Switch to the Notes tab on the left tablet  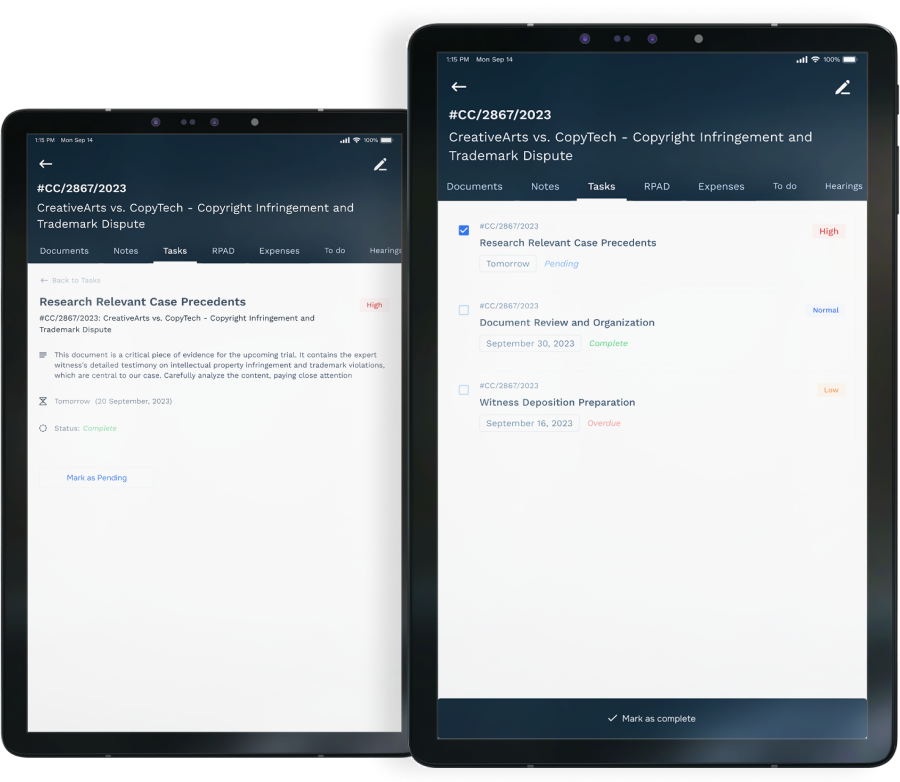(126, 251)
